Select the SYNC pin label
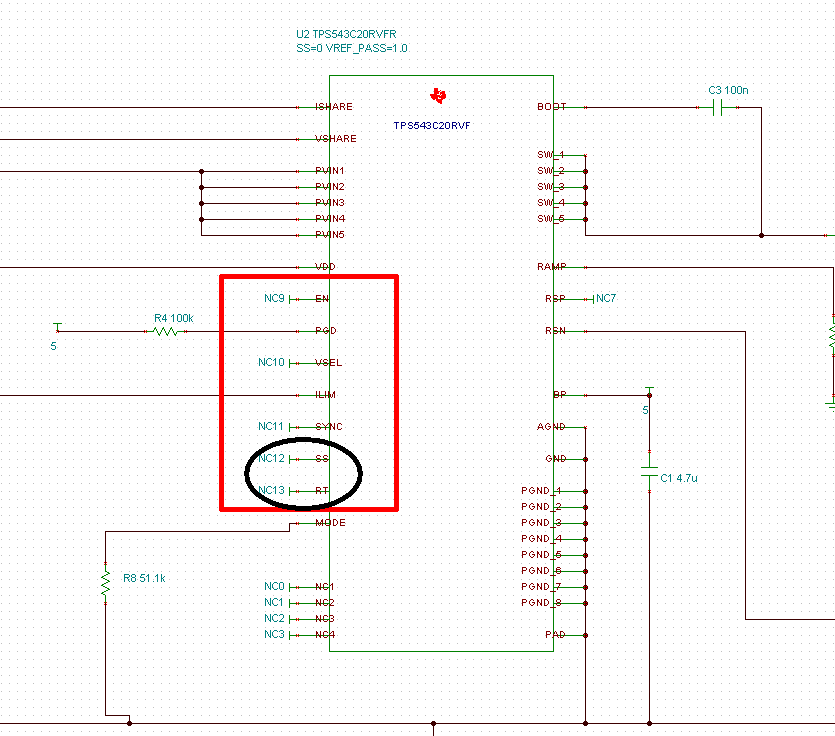The image size is (835, 736). 329,426
